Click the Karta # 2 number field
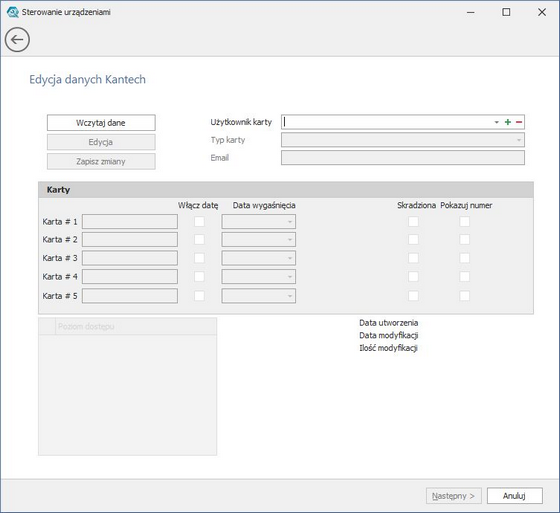The width and height of the screenshot is (560, 513). pyautogui.click(x=130, y=239)
